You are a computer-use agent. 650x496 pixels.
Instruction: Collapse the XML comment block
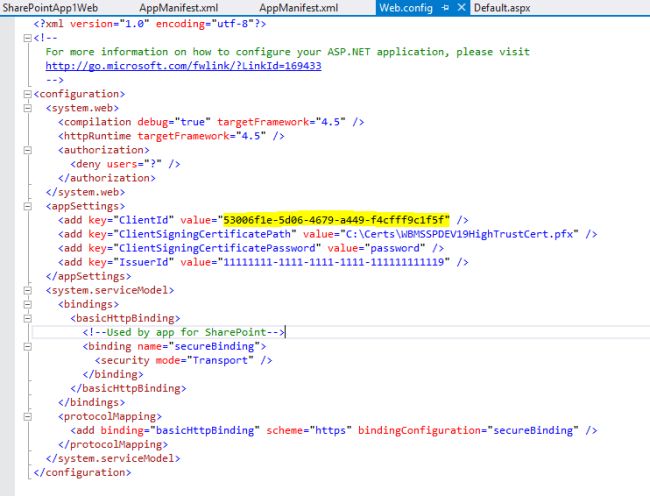(x=27, y=38)
